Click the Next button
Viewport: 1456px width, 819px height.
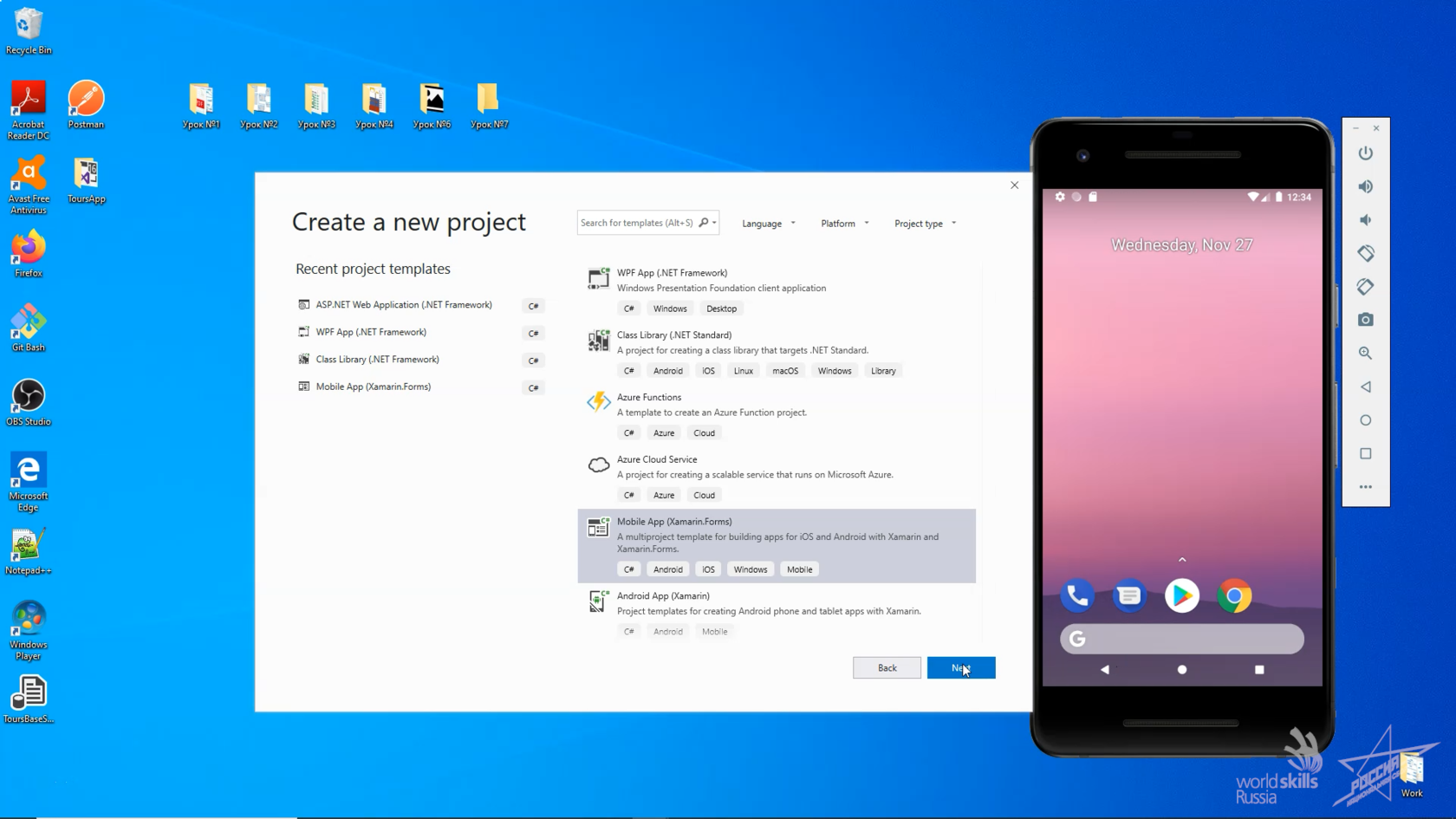coord(961,667)
